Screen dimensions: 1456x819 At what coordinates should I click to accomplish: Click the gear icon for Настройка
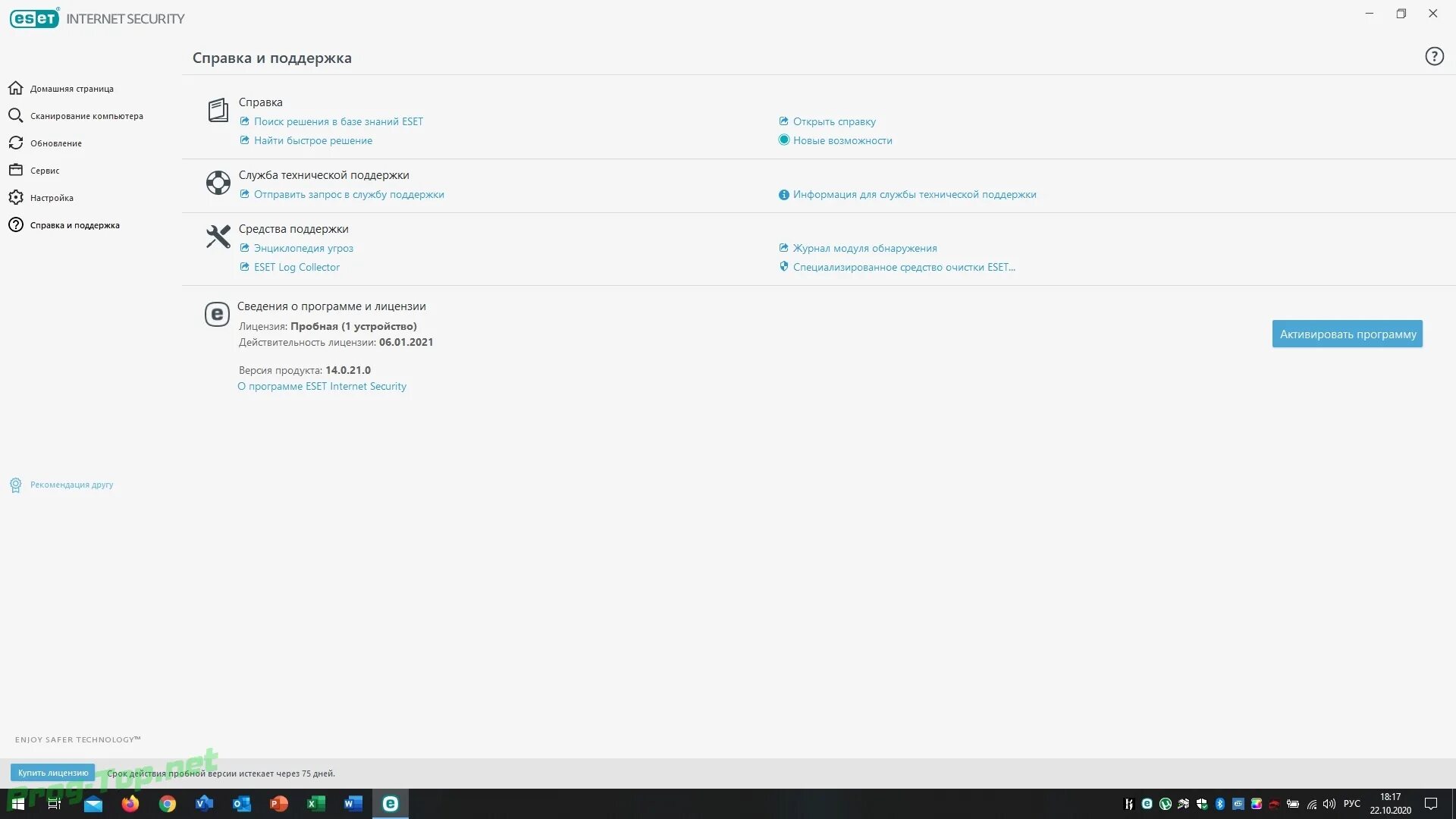pos(15,198)
